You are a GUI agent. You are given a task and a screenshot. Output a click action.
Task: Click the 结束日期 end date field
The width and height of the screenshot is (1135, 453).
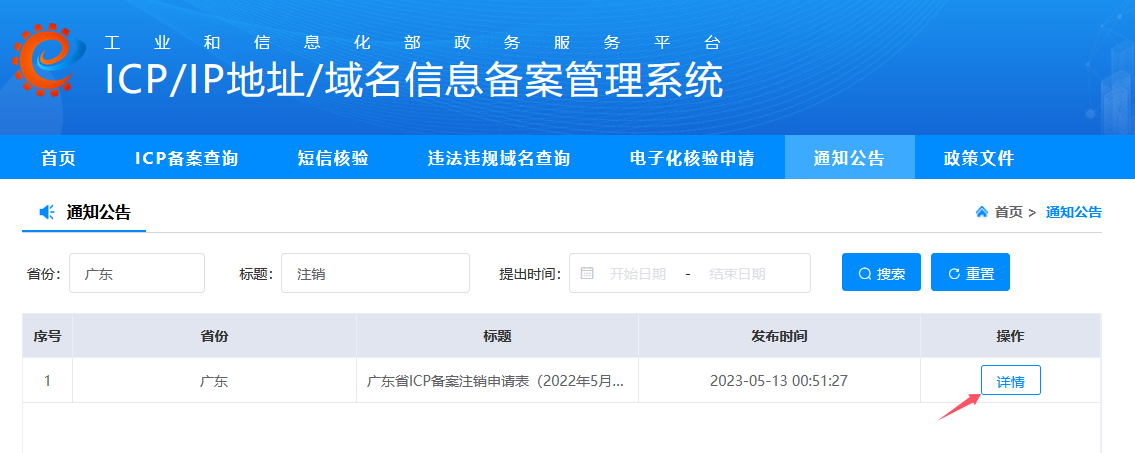(738, 274)
